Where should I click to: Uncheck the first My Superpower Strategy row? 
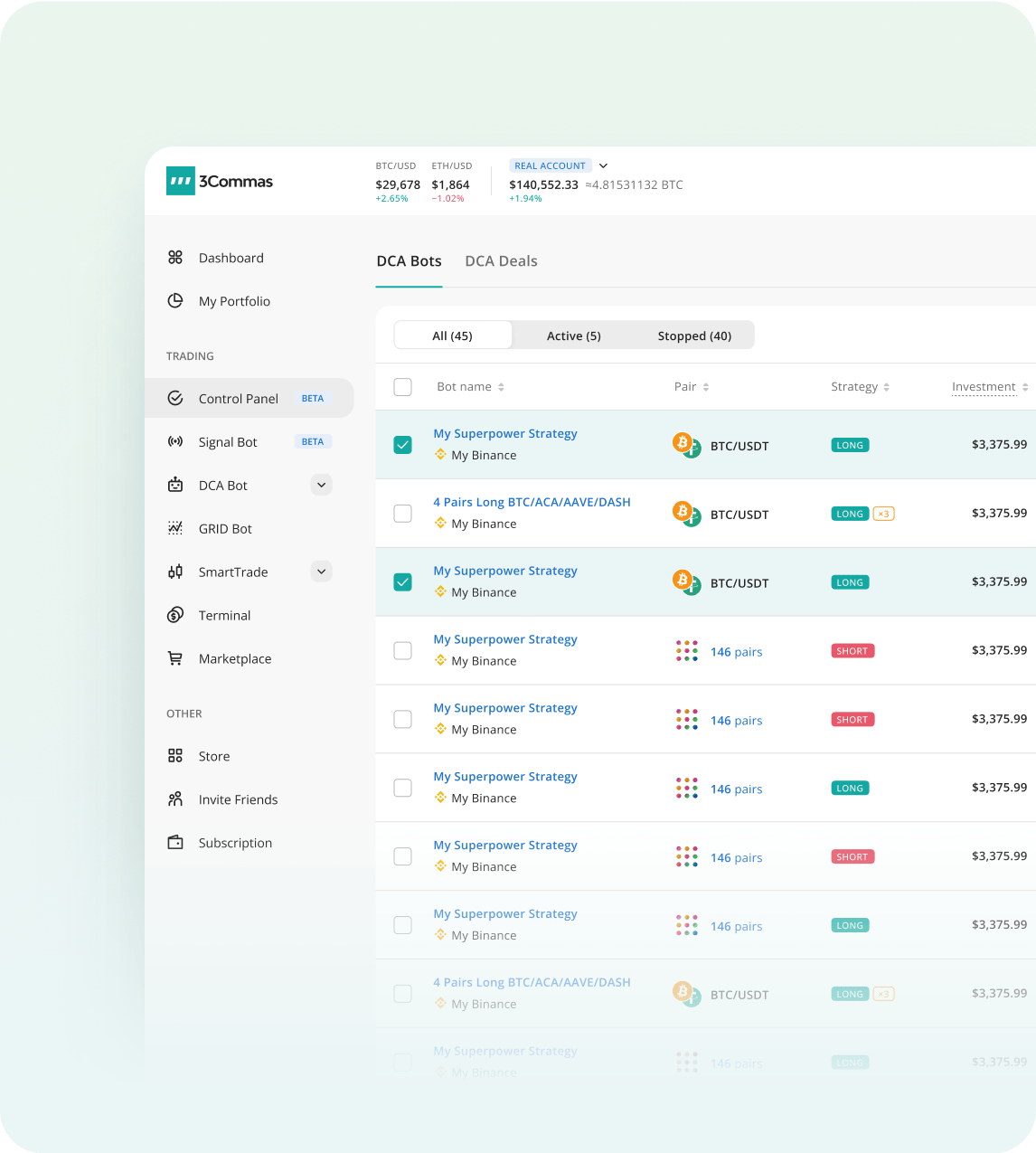click(x=402, y=445)
